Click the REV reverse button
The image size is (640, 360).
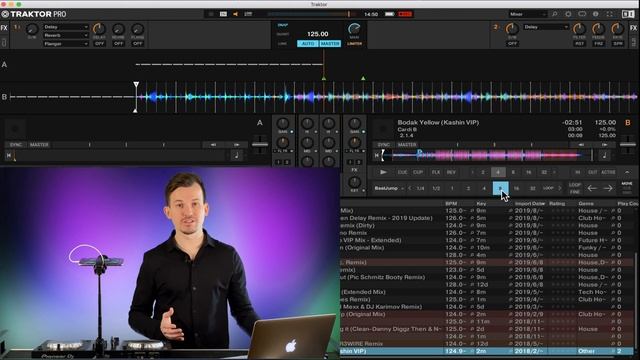coord(451,172)
